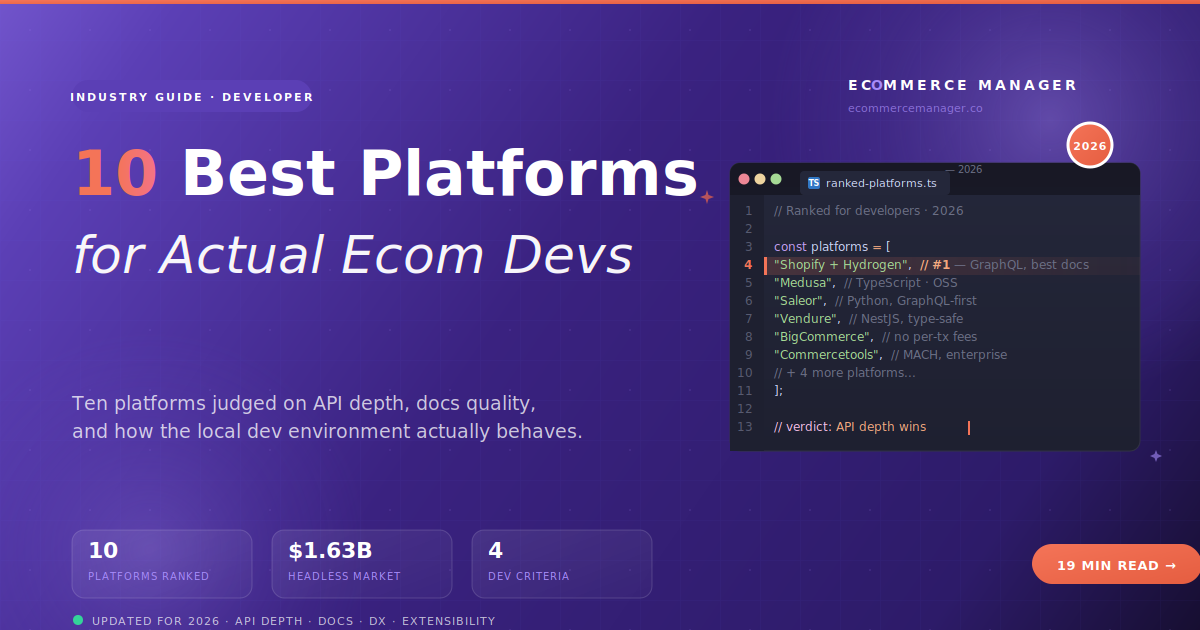Click the TS file icon in tab
The image size is (1200, 630).
coord(814,183)
